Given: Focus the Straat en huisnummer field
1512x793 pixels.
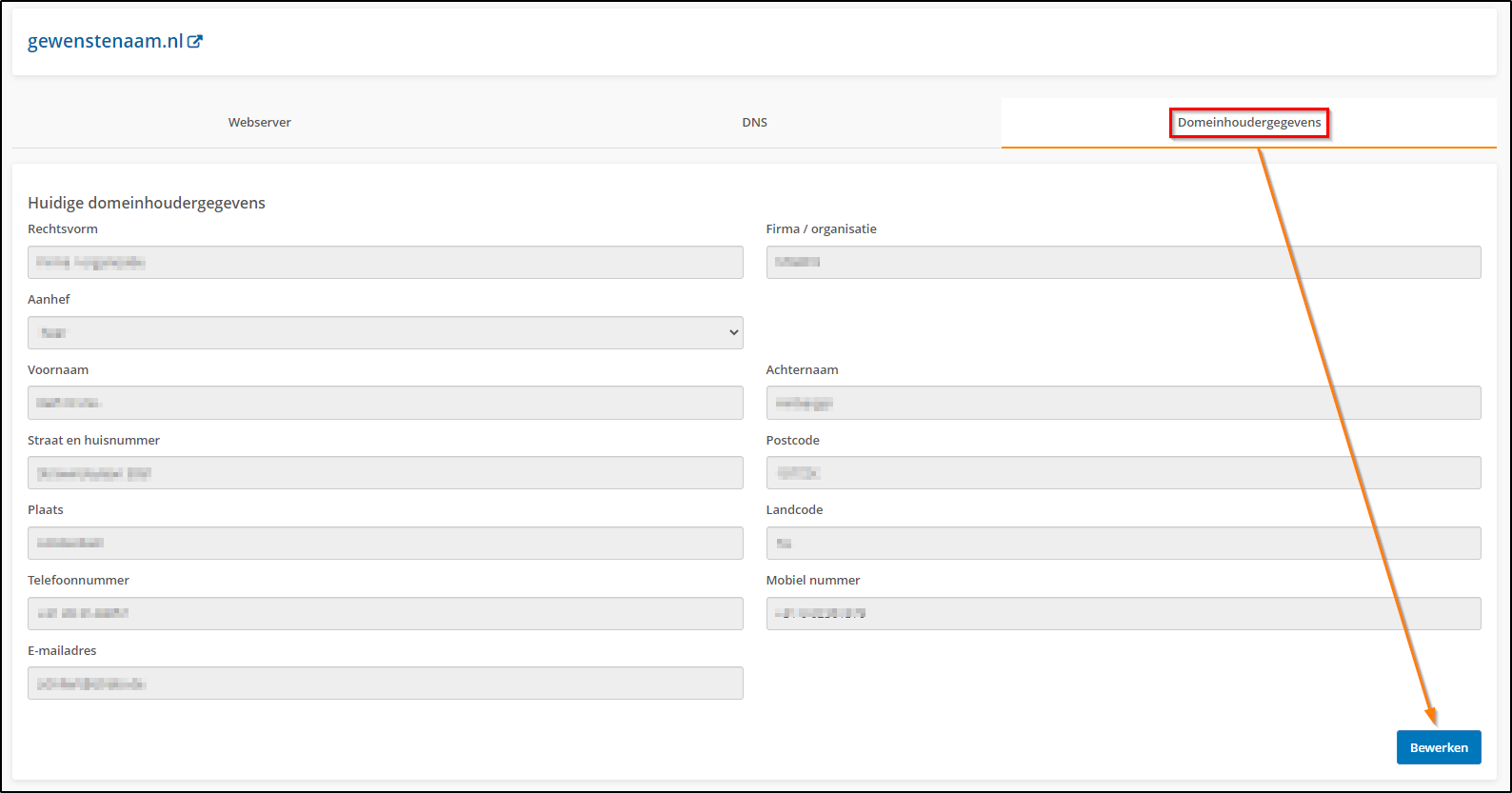Looking at the screenshot, I should [385, 473].
